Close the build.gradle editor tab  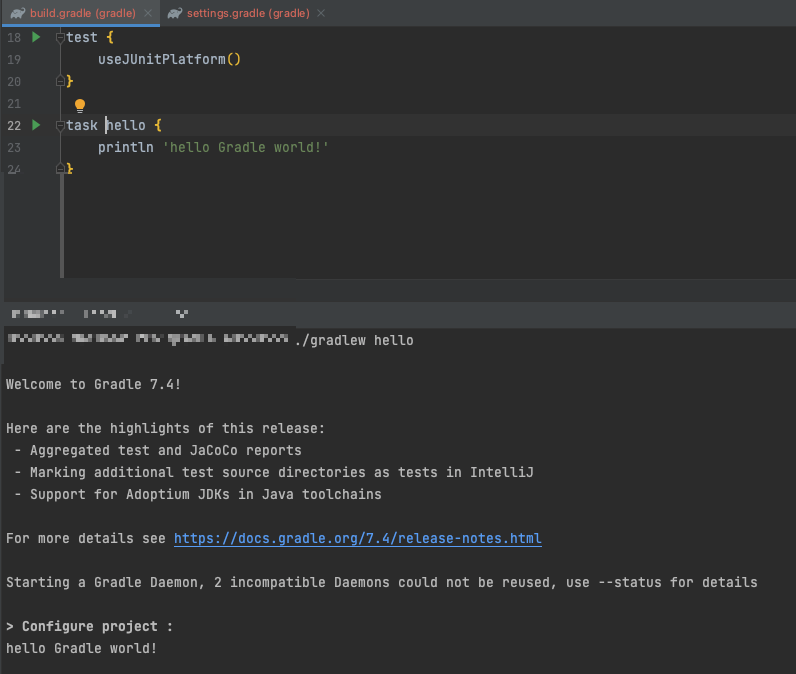[x=148, y=13]
